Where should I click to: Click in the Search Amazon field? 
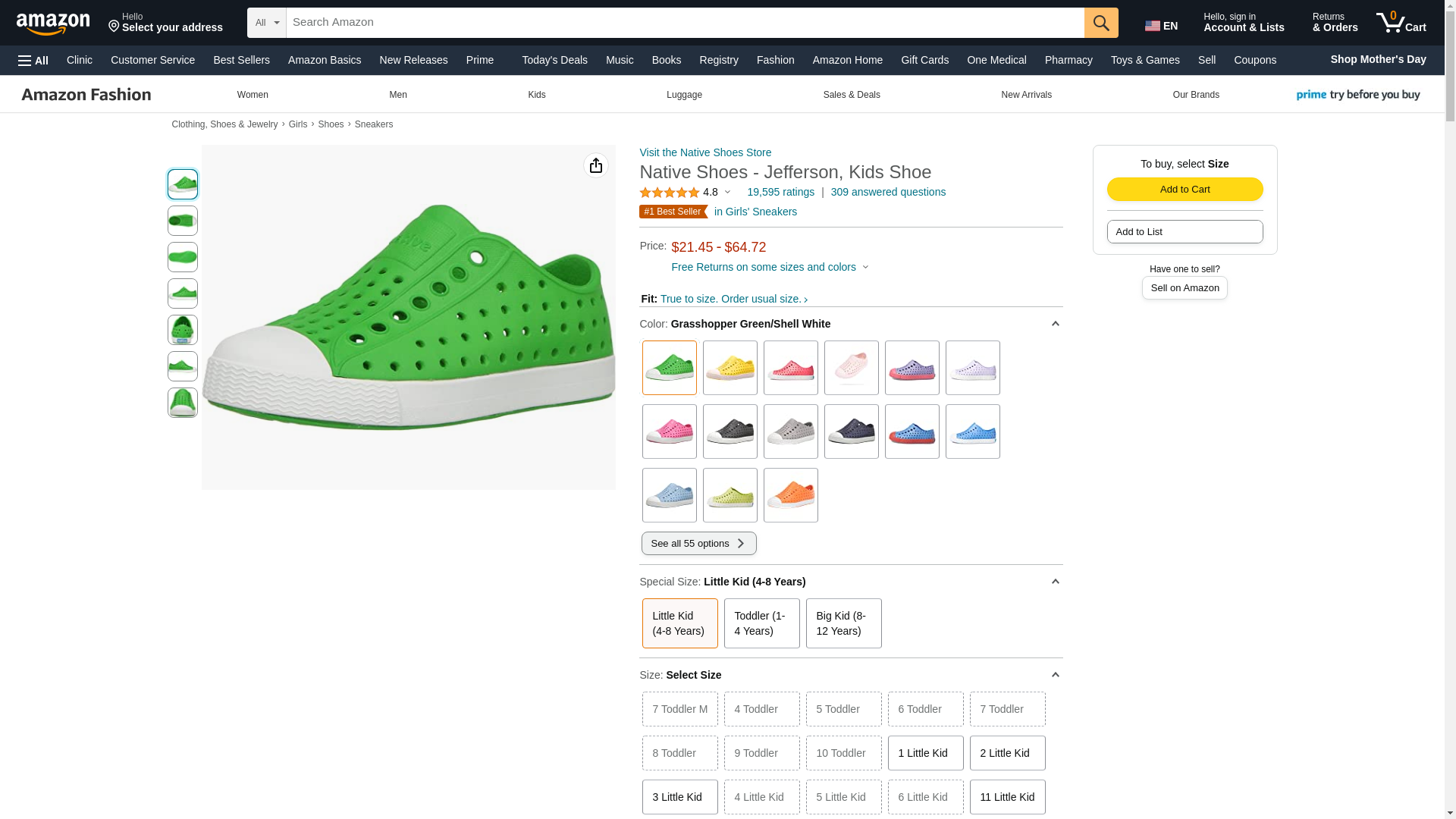[x=682, y=23]
